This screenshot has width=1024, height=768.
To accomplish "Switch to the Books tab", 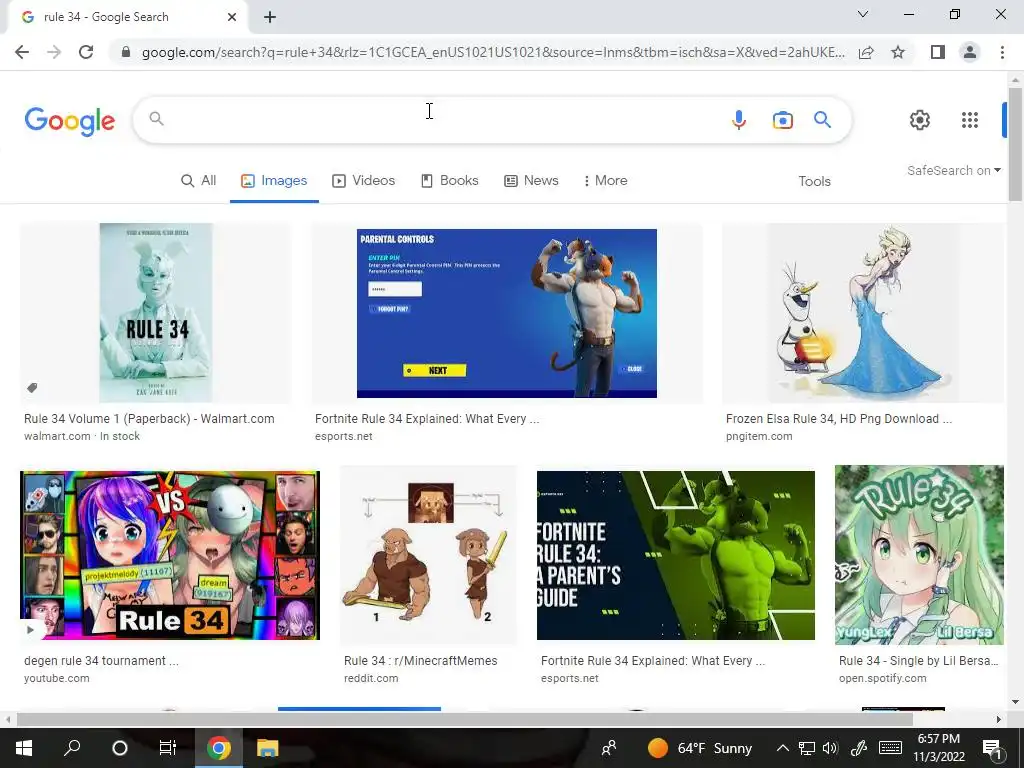I will point(449,181).
